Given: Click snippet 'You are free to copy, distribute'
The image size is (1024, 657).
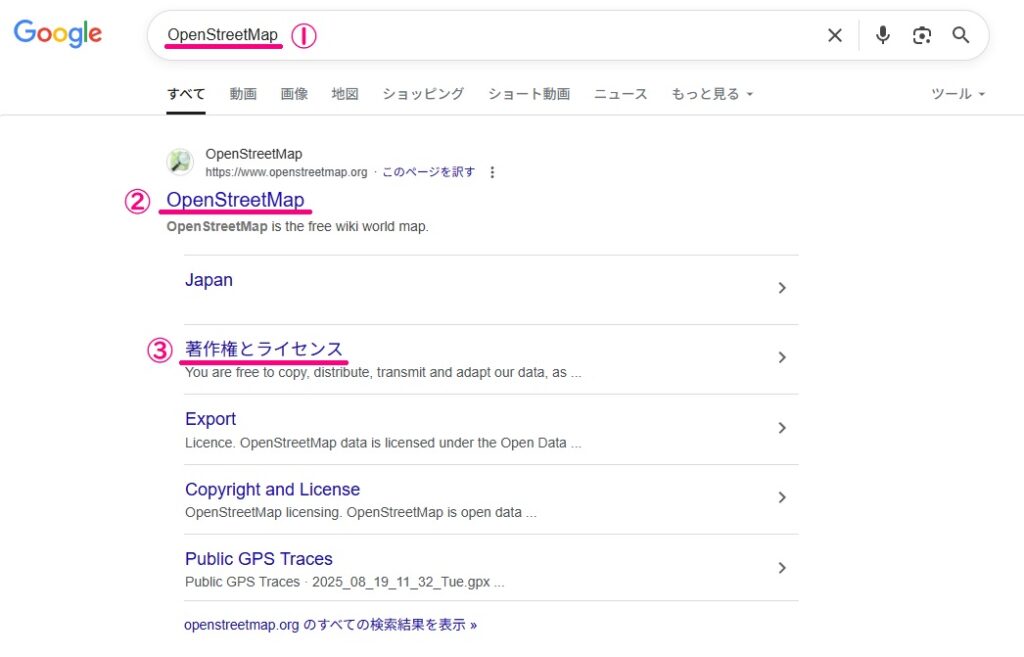Looking at the screenshot, I should 383,372.
